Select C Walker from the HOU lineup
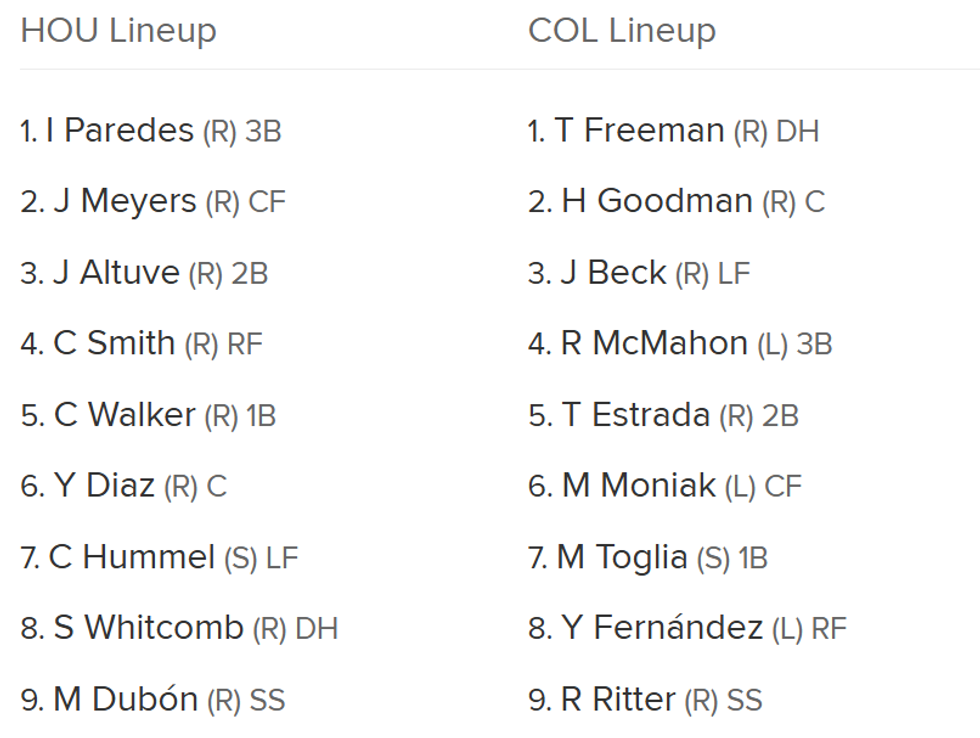980x738 pixels. pyautogui.click(x=124, y=415)
